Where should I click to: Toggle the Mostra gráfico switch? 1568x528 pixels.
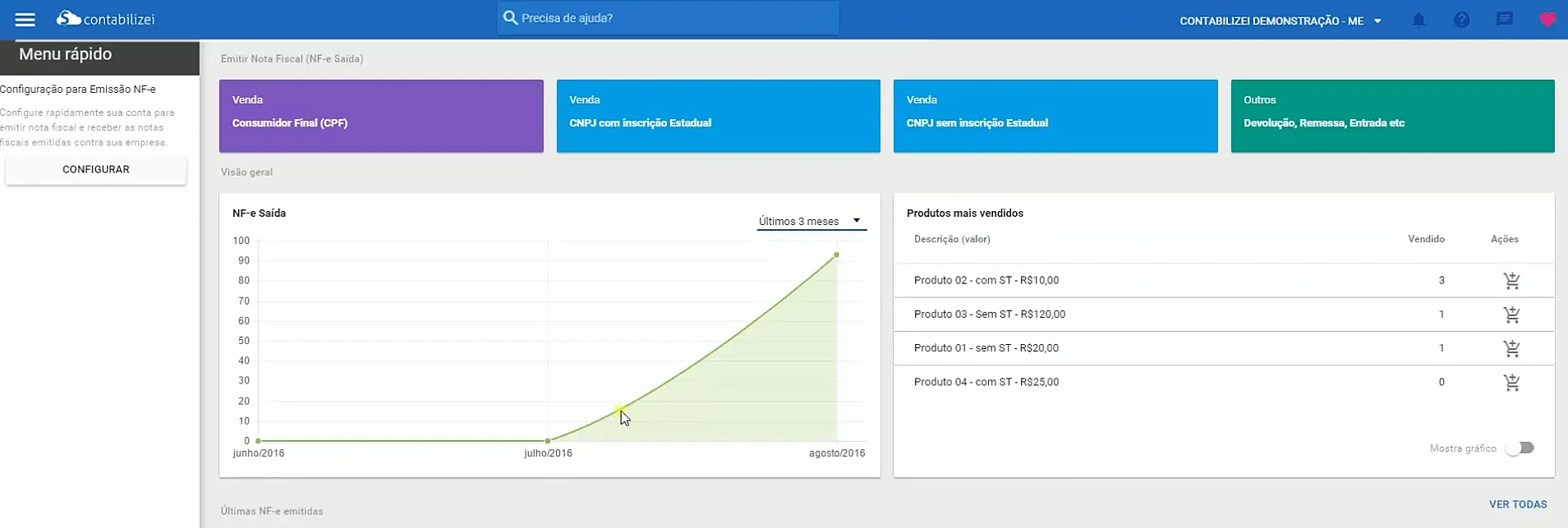click(1520, 448)
